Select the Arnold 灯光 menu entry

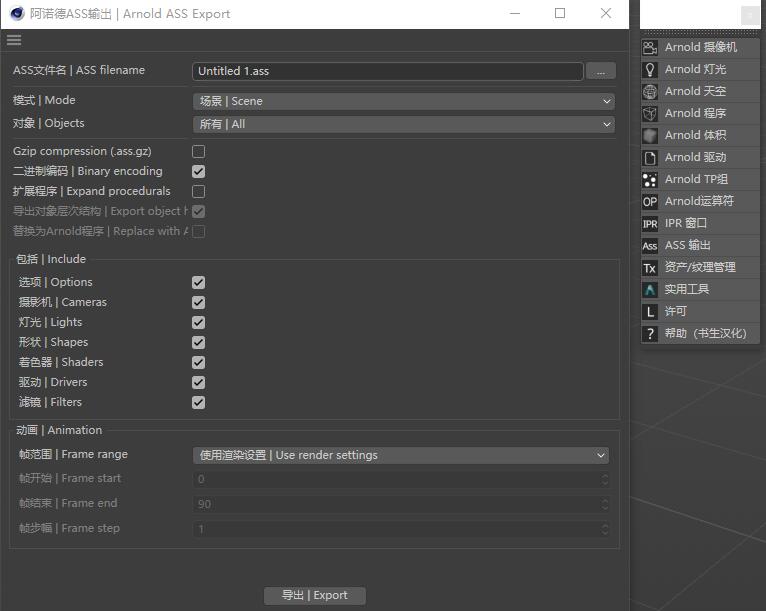tap(700, 69)
